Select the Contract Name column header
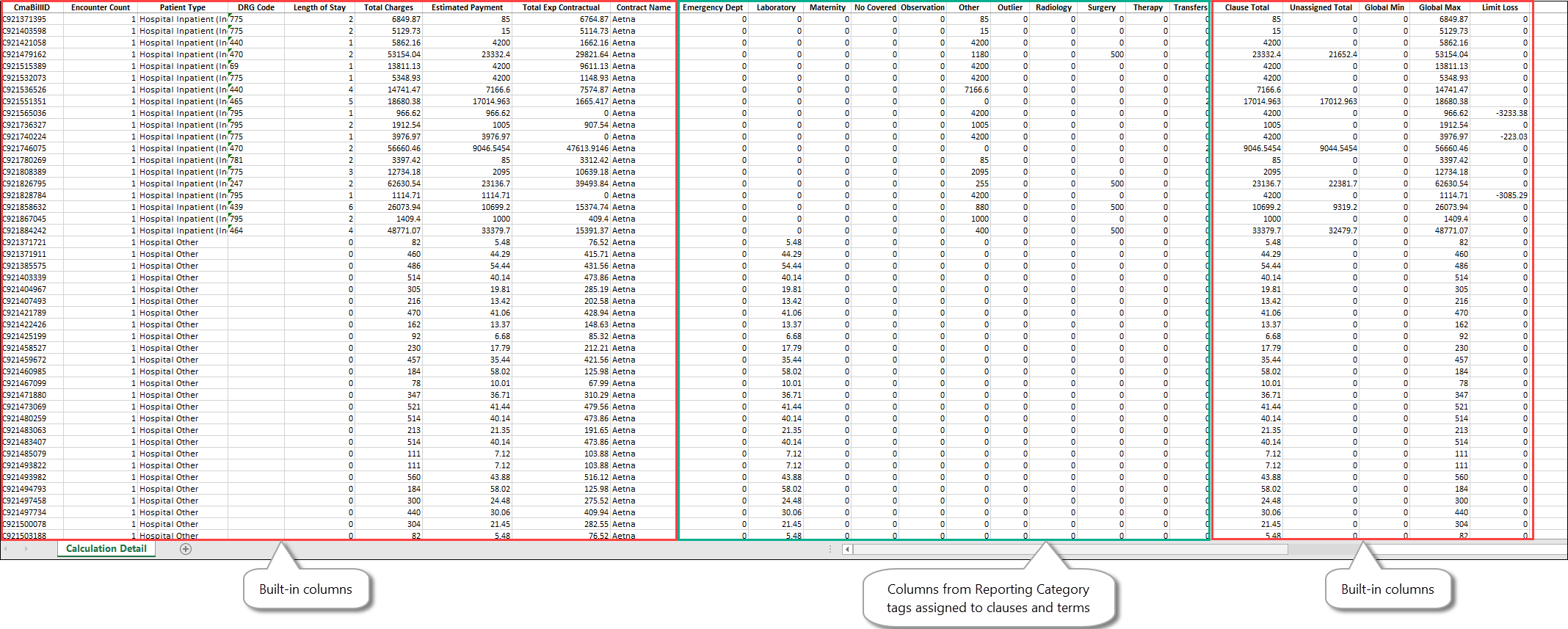The height and width of the screenshot is (629, 1568). (643, 7)
